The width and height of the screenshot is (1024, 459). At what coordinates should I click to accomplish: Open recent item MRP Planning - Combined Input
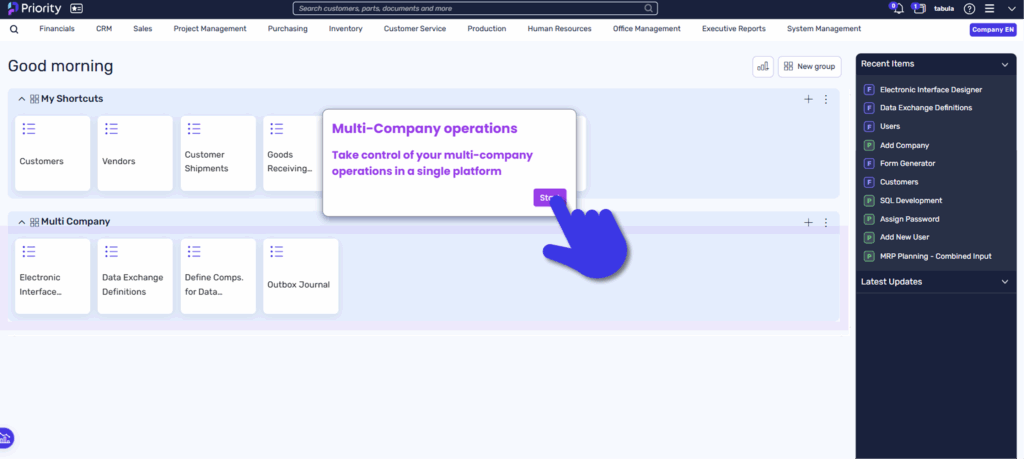(x=935, y=256)
